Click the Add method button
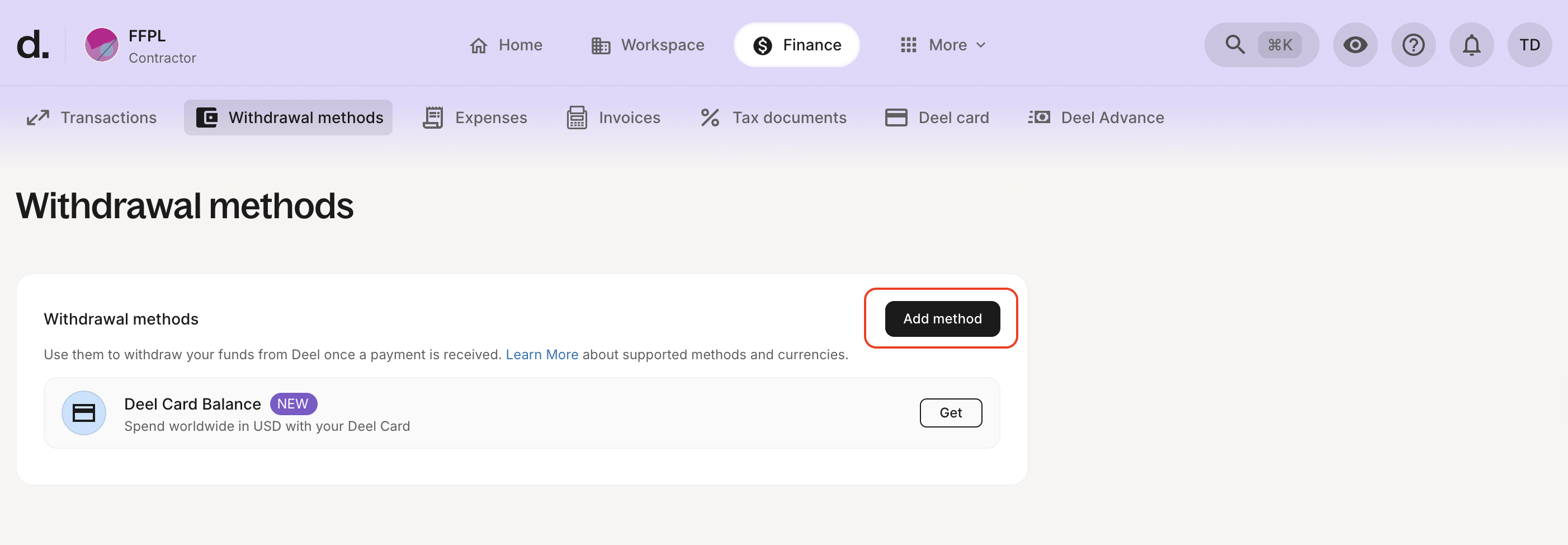The width and height of the screenshot is (1568, 545). pos(942,318)
